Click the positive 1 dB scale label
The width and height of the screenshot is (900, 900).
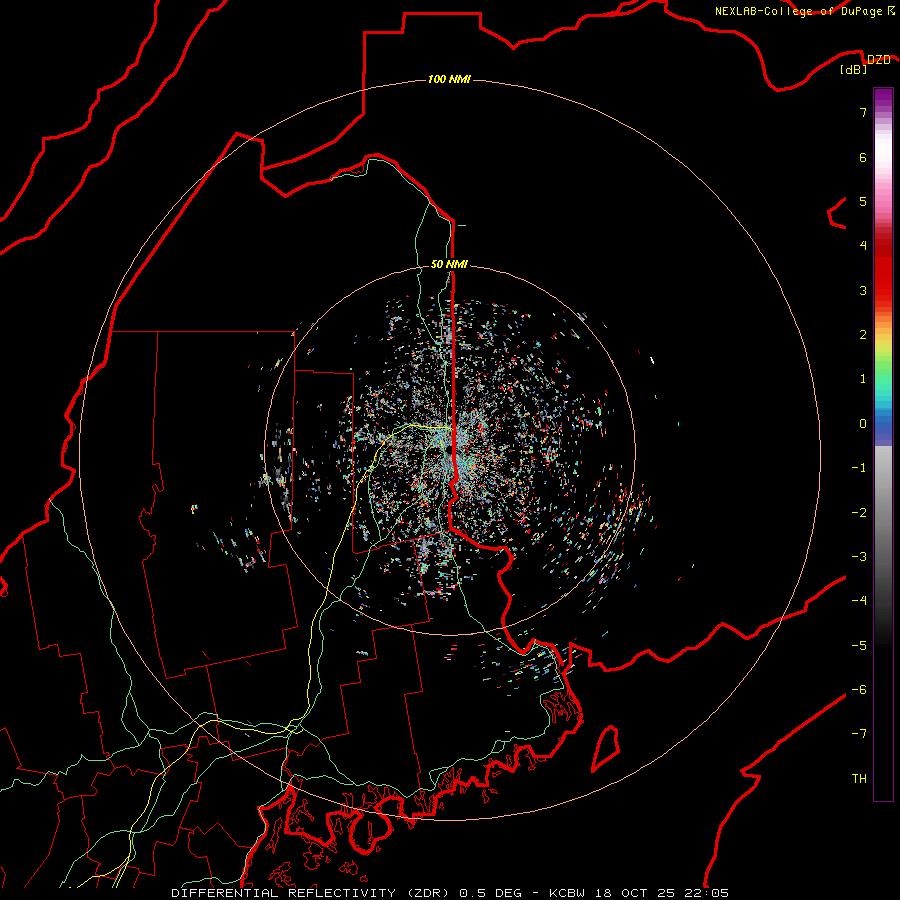(863, 379)
